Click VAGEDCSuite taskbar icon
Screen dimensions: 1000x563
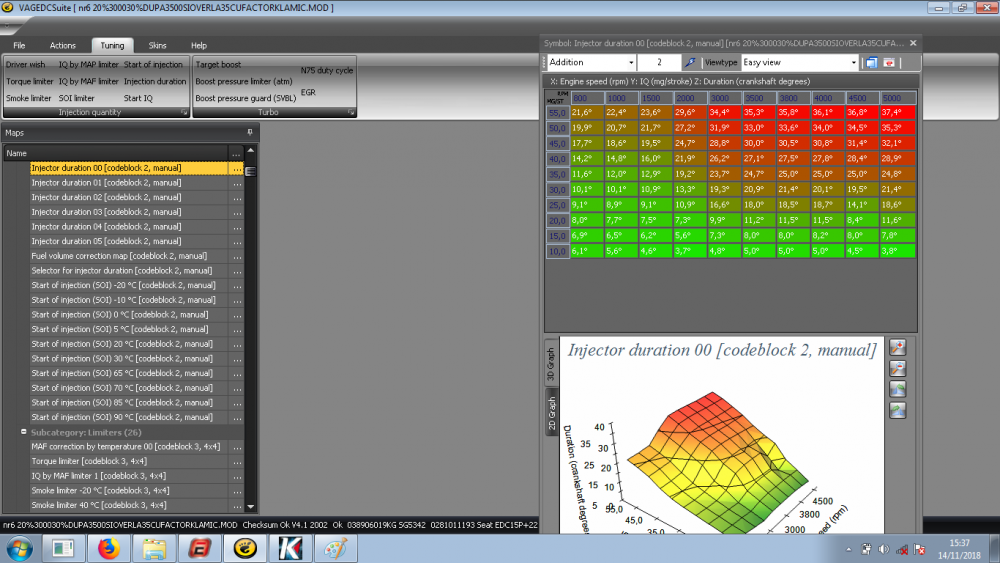pyautogui.click(x=244, y=548)
